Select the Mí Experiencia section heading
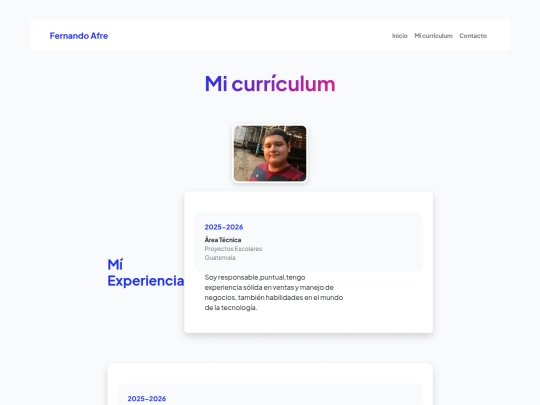The width and height of the screenshot is (540, 405). point(146,273)
